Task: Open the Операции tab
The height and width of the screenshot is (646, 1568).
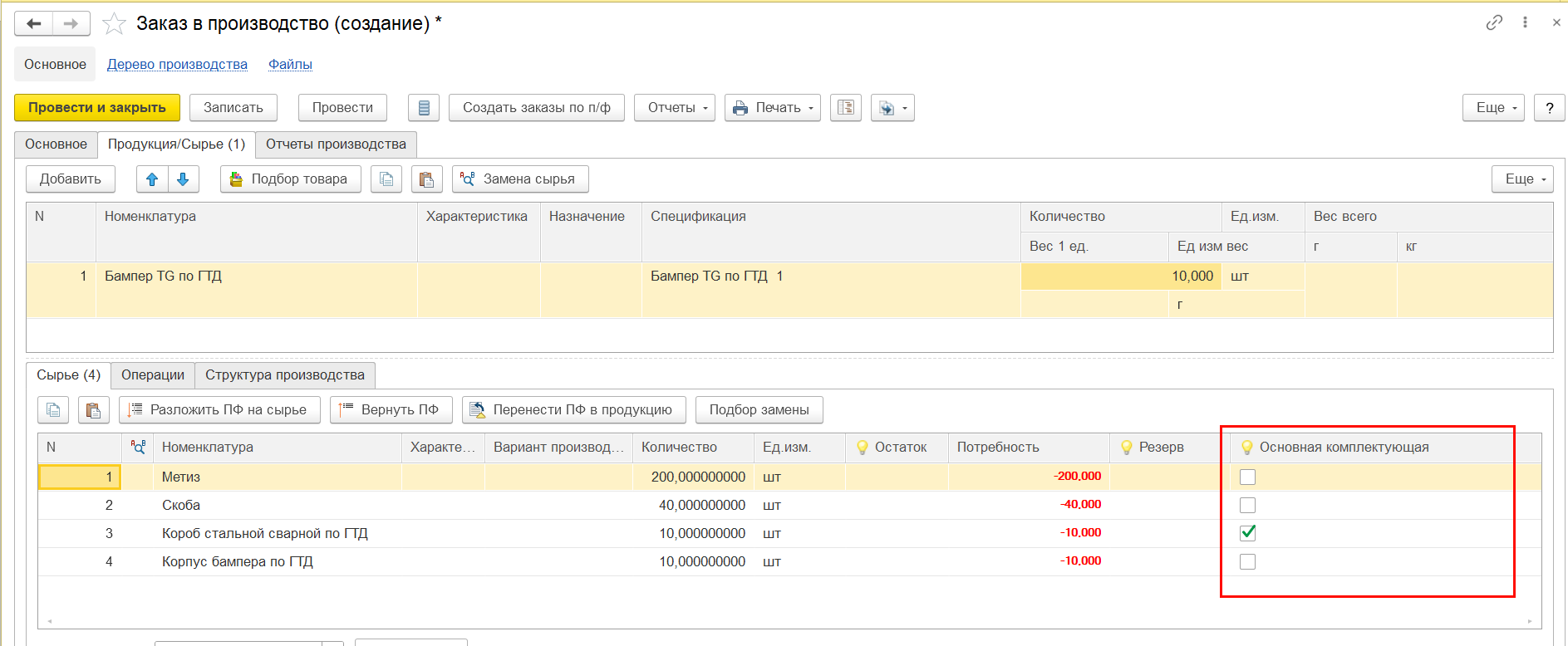Action: tap(153, 375)
